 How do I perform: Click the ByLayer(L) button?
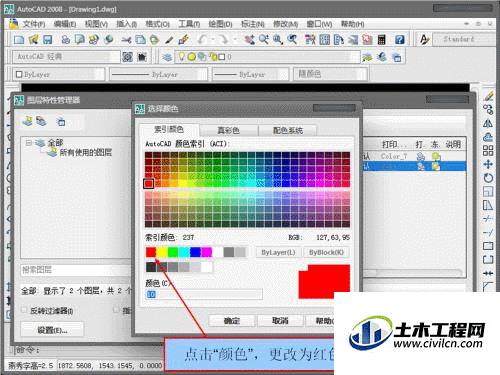(x=278, y=252)
